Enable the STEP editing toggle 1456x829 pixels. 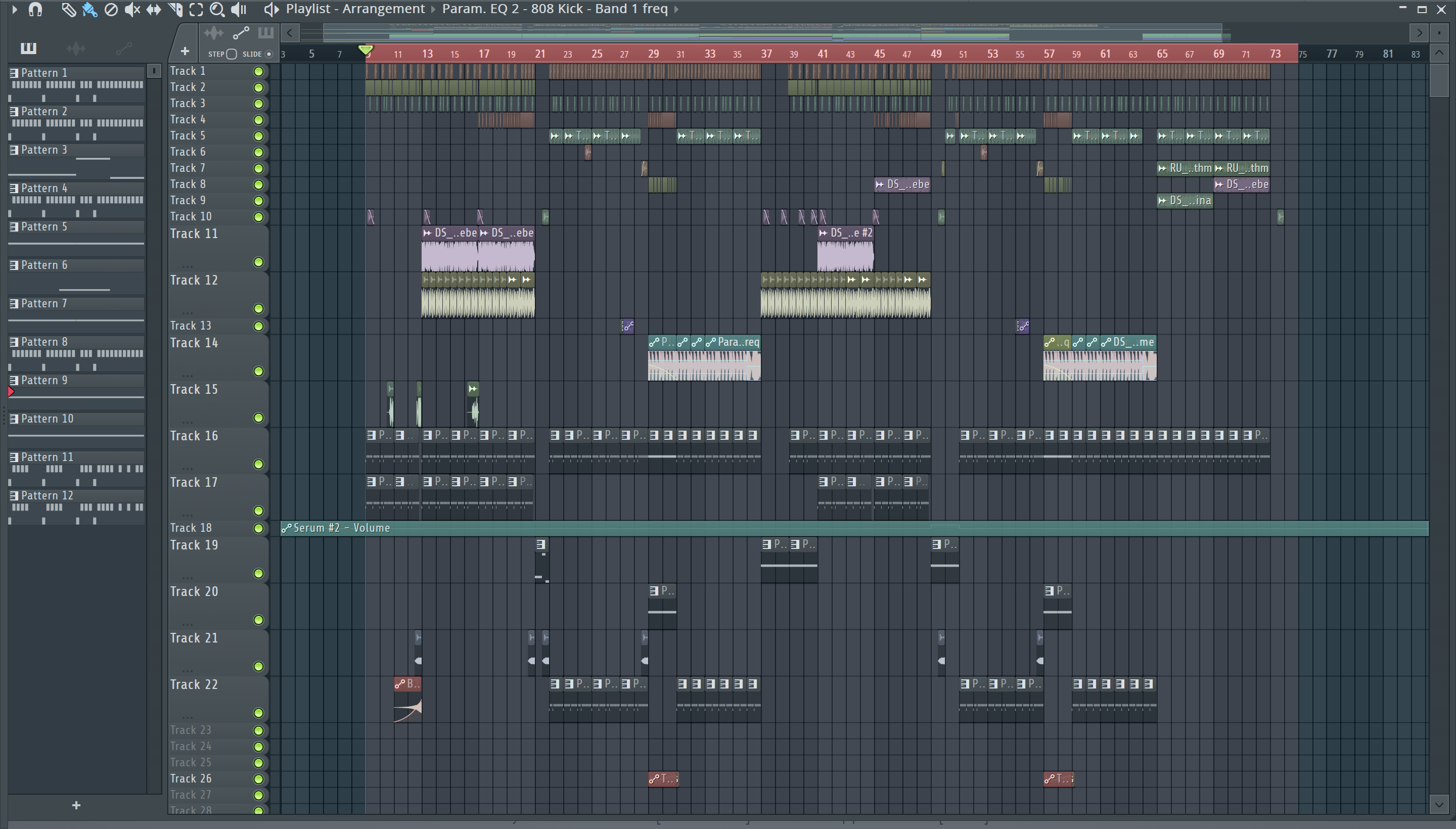(231, 54)
